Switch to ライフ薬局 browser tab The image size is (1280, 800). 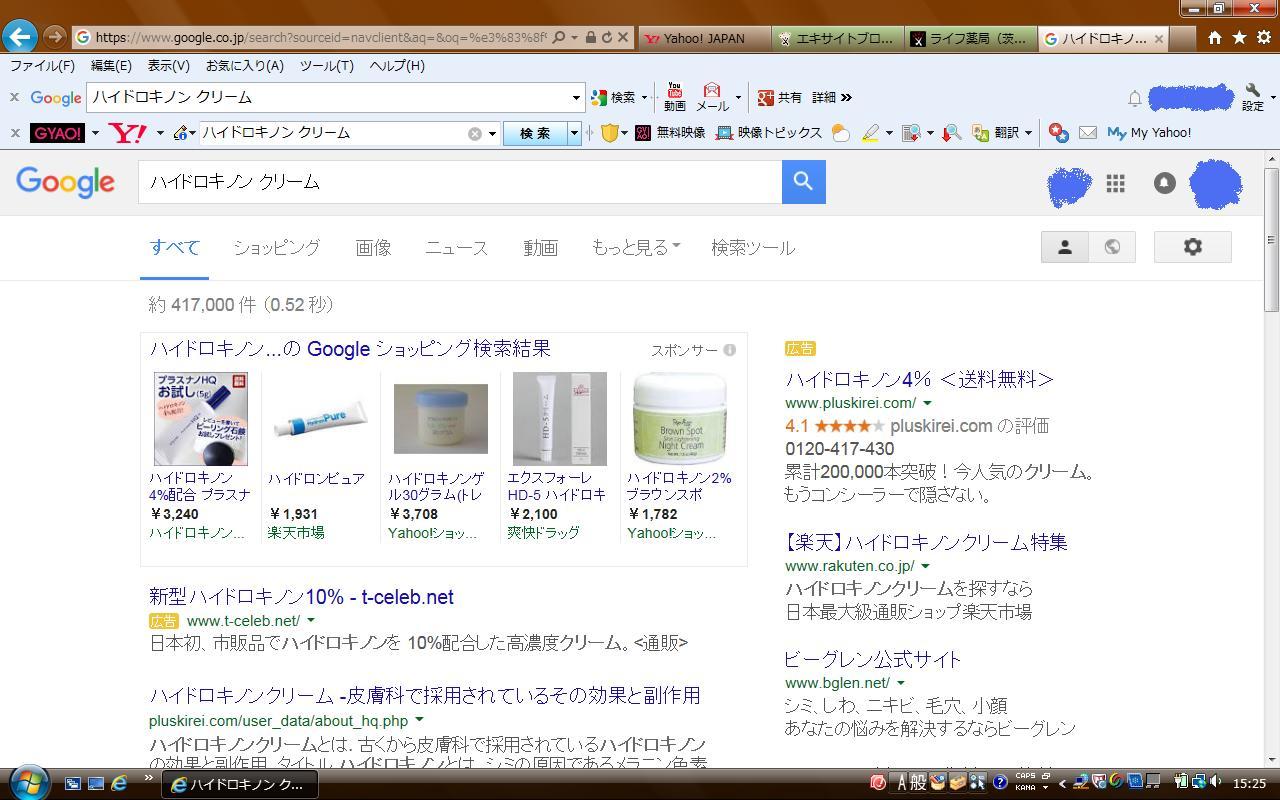970,38
